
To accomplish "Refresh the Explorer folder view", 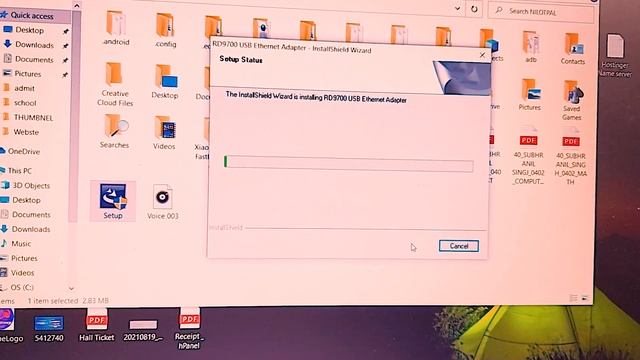I will pyautogui.click(x=474, y=9).
